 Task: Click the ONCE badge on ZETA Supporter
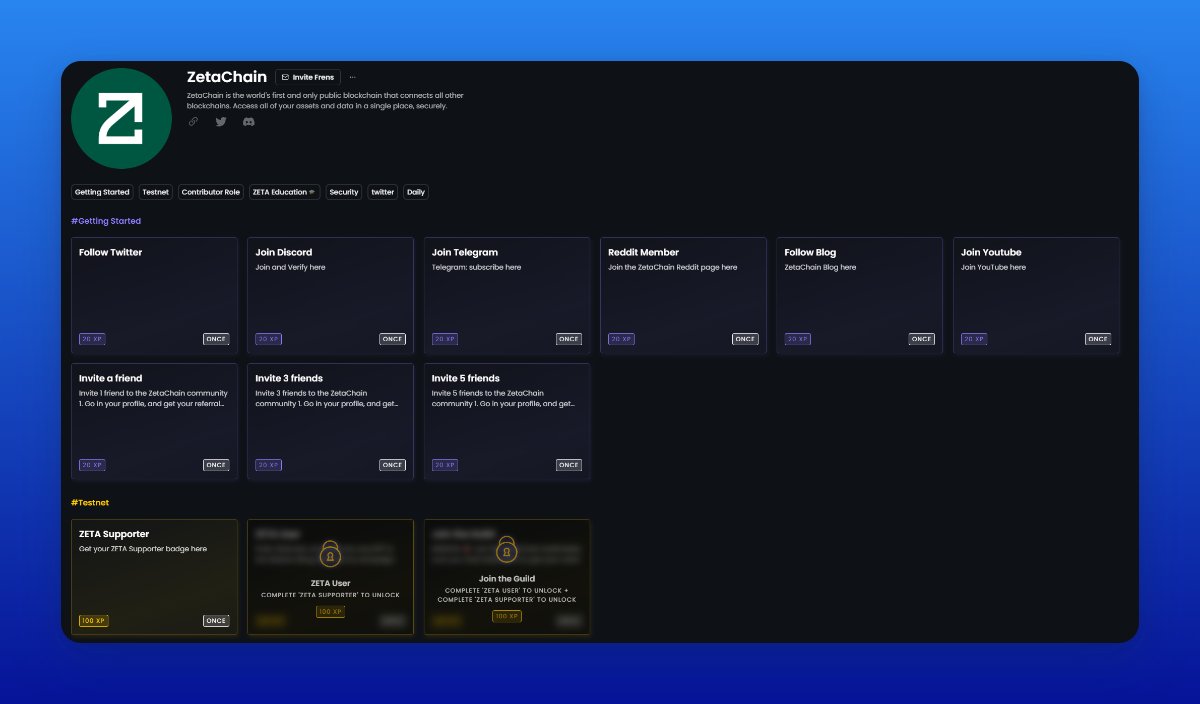216,621
